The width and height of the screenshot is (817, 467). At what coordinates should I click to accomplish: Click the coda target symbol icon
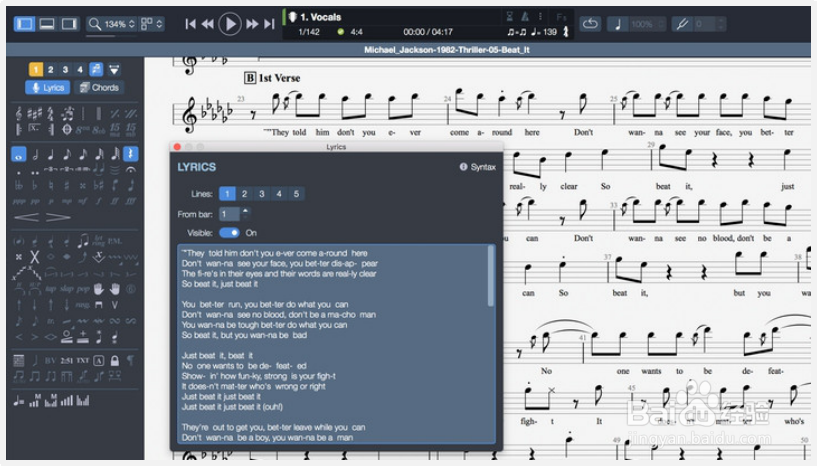point(67,129)
